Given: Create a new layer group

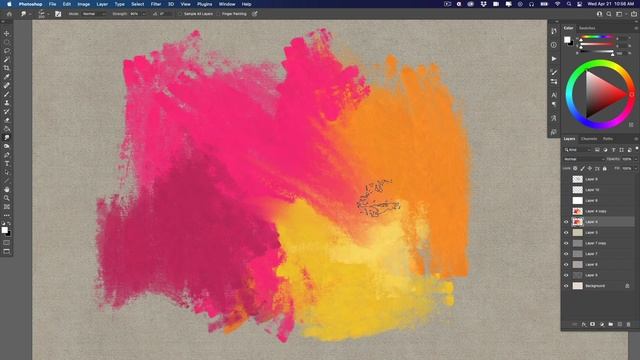Looking at the screenshot, I should coord(611,324).
